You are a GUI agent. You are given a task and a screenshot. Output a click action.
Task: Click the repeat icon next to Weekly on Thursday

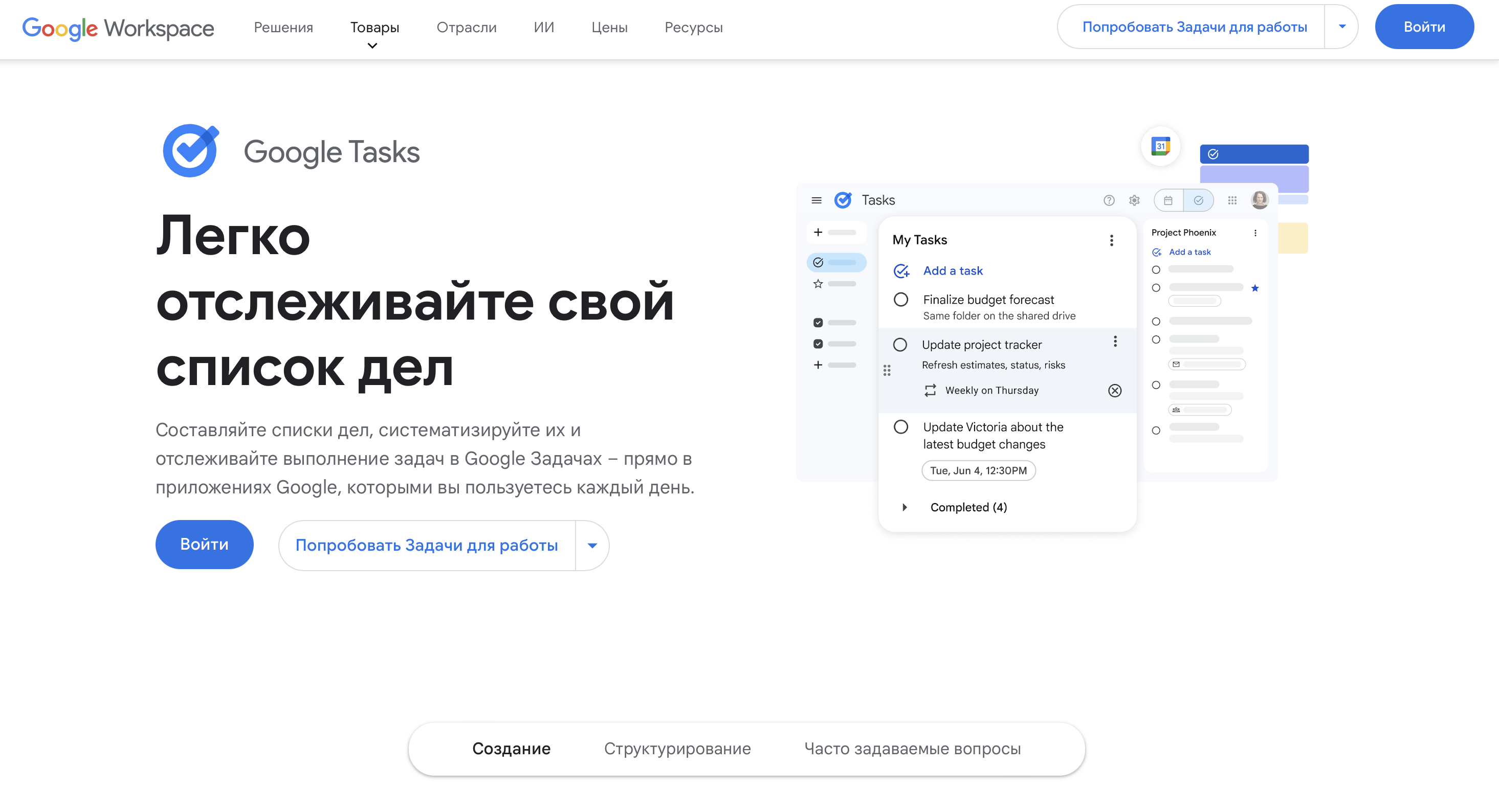click(x=931, y=390)
